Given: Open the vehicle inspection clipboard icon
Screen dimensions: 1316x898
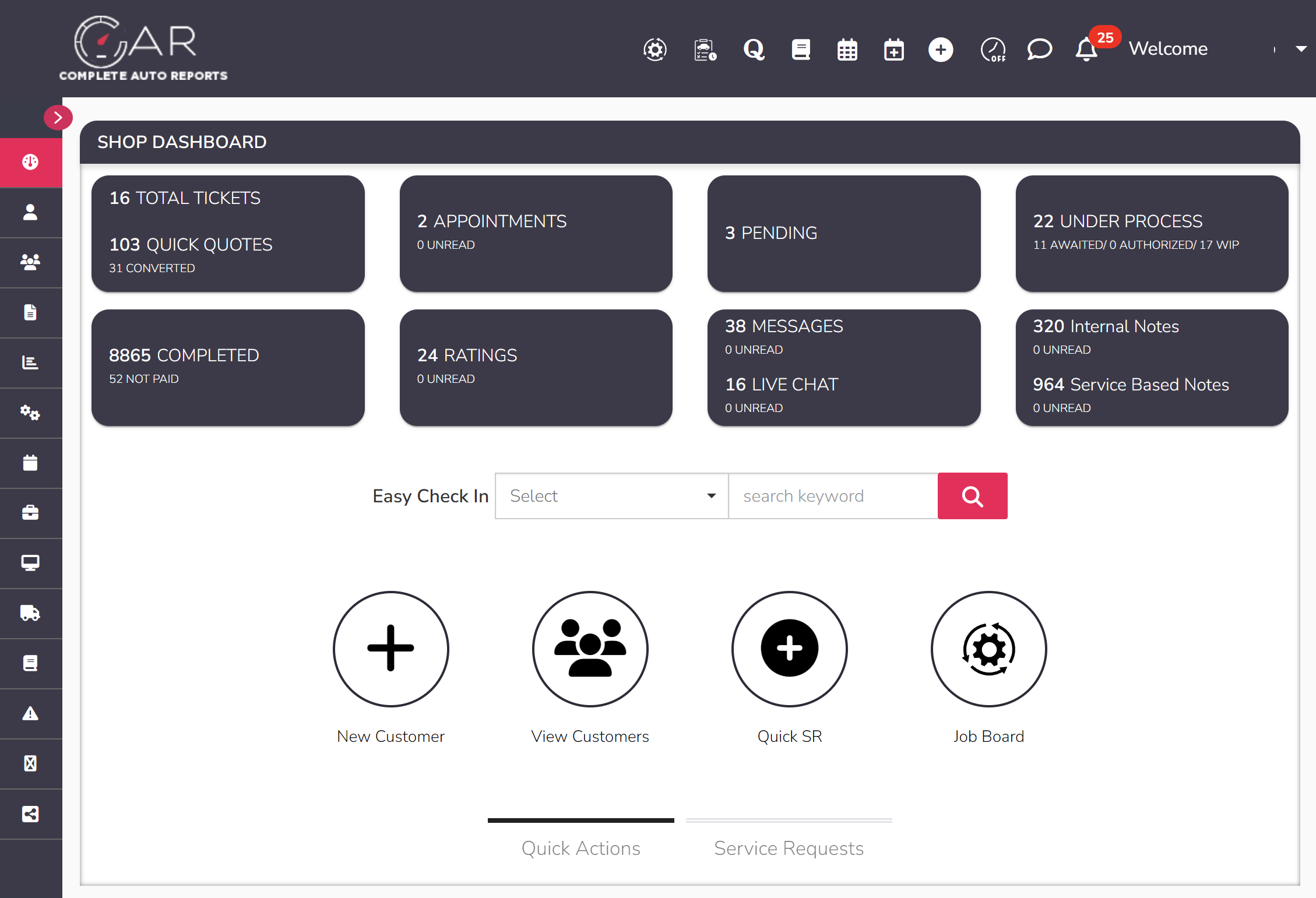Looking at the screenshot, I should [x=704, y=50].
